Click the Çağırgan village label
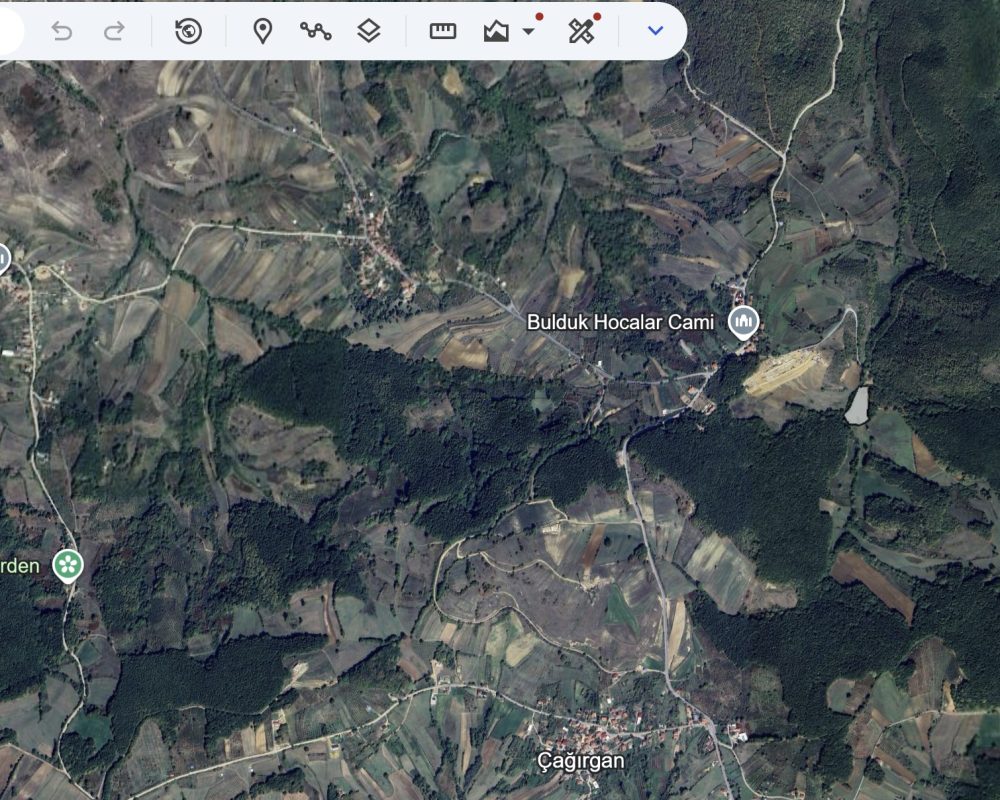The width and height of the screenshot is (1000, 800). pyautogui.click(x=580, y=760)
